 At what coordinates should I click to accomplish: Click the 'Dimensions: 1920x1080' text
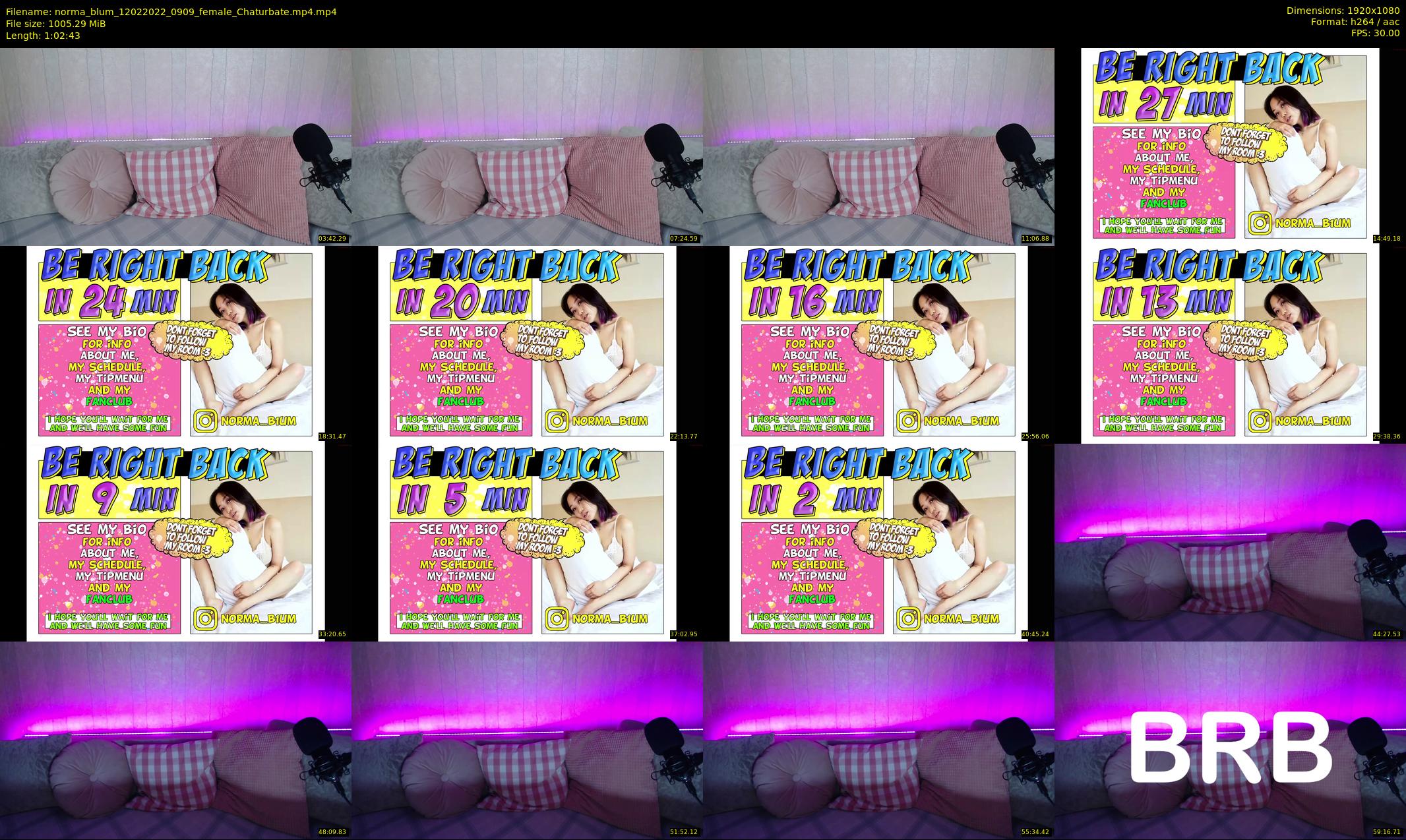(1343, 11)
